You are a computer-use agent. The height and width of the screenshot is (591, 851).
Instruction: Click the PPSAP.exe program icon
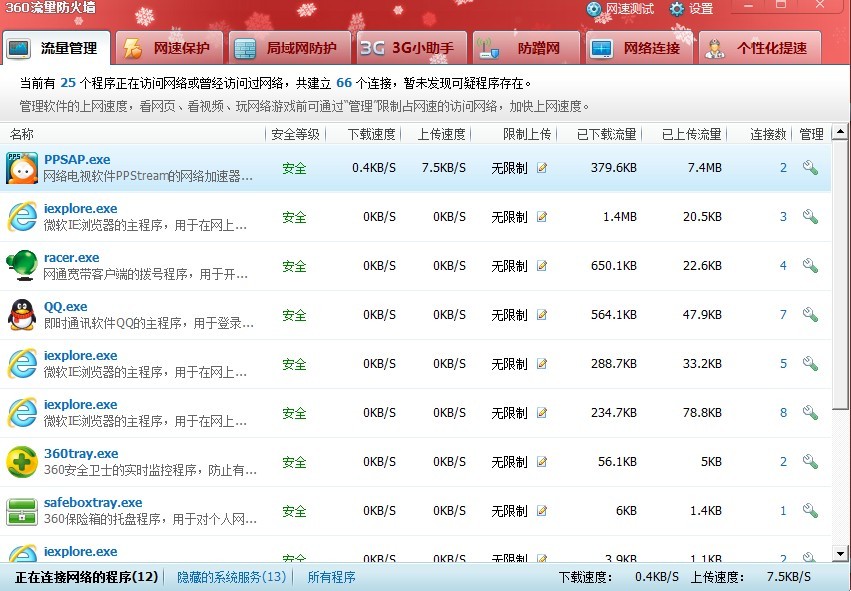click(22, 168)
